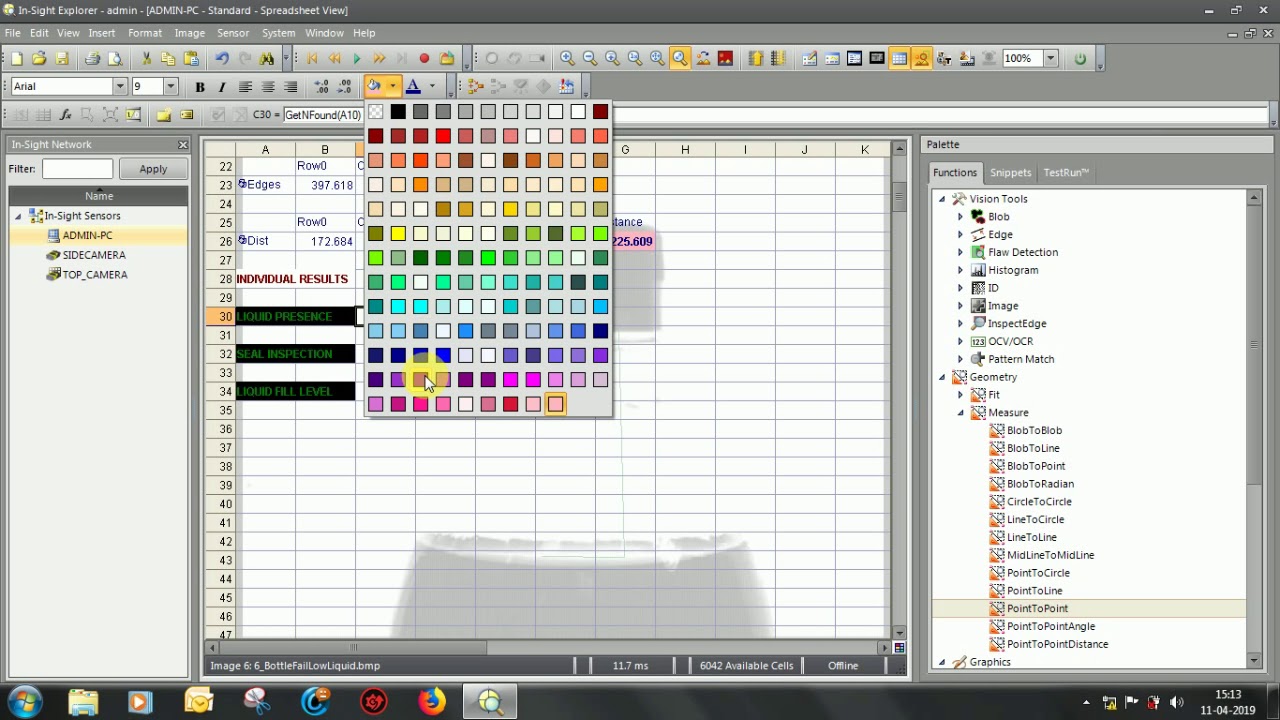
Task: Switch to the TestRun tab
Action: pos(1066,173)
